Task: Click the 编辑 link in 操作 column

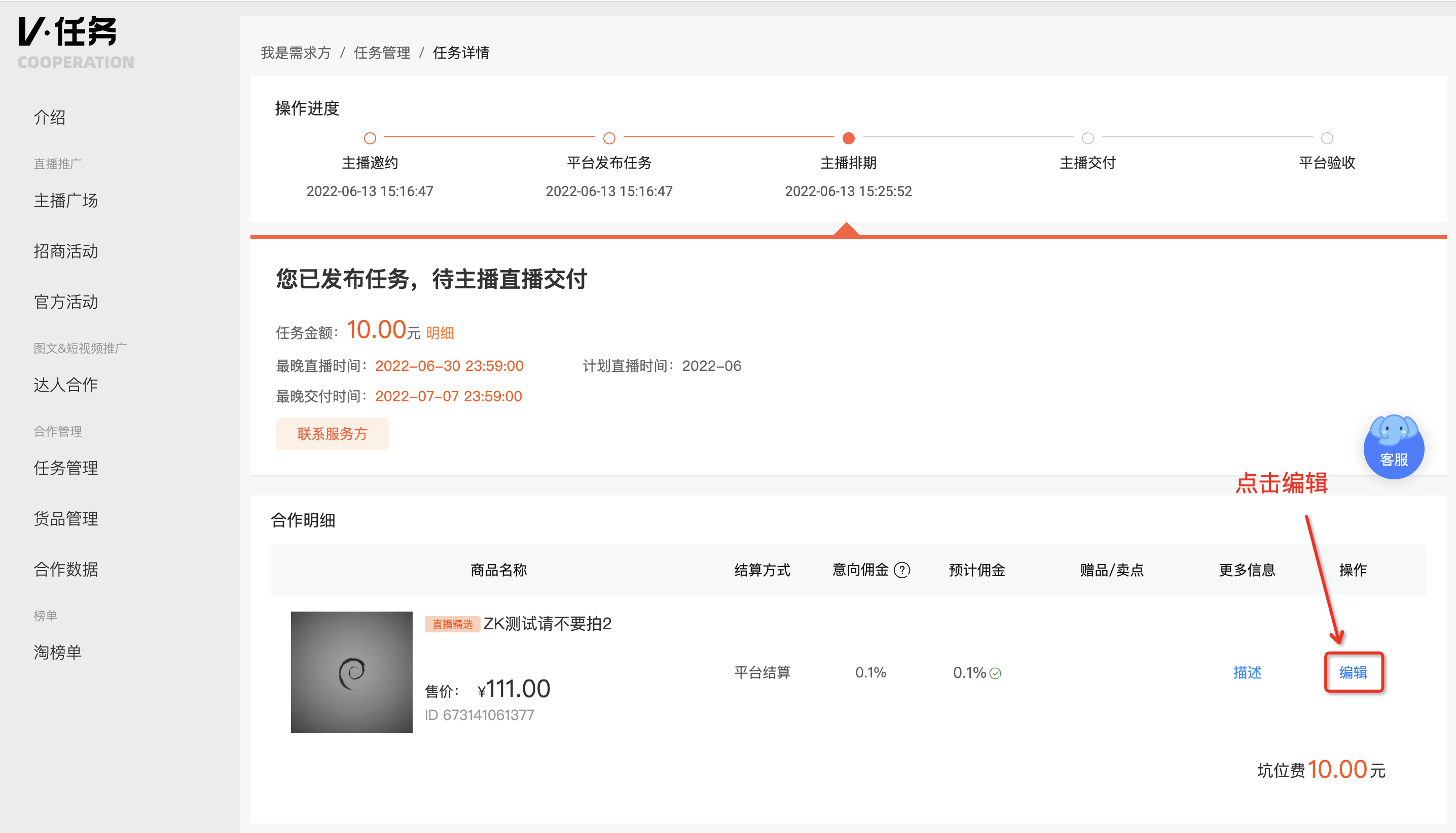Action: click(x=1353, y=672)
